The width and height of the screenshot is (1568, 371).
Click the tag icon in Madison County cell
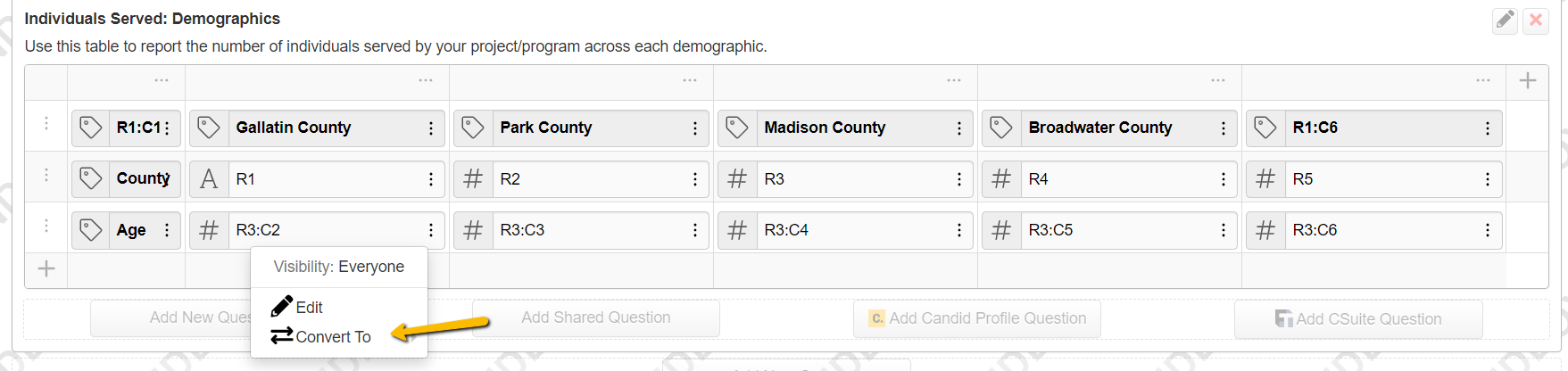[x=737, y=128]
